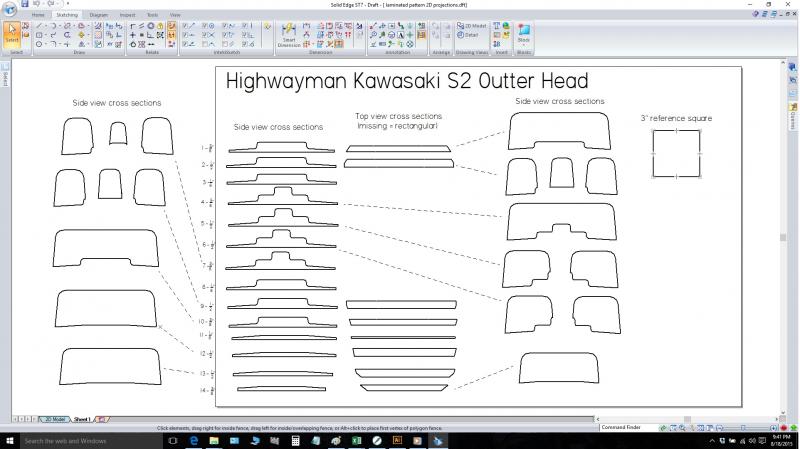Click the large Select tool button

pyautogui.click(x=12, y=34)
